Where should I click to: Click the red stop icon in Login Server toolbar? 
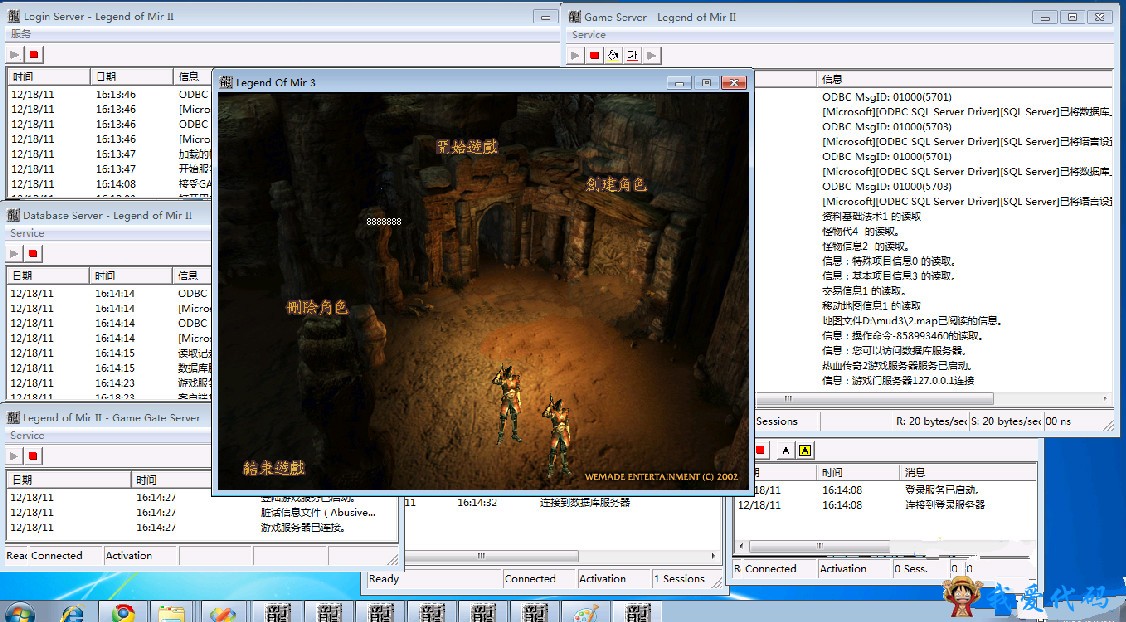pyautogui.click(x=34, y=55)
